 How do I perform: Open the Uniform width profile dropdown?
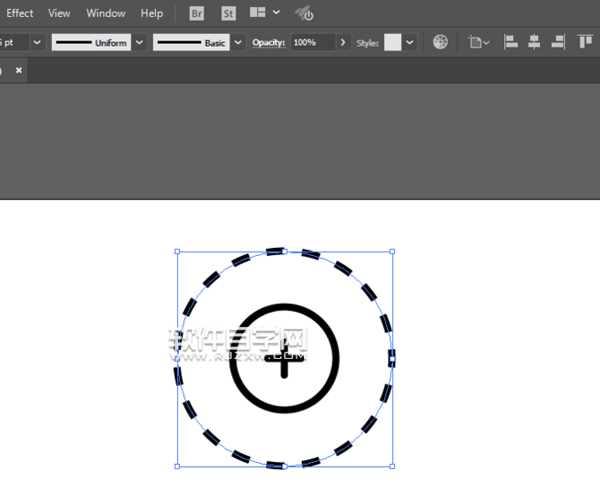pos(139,43)
